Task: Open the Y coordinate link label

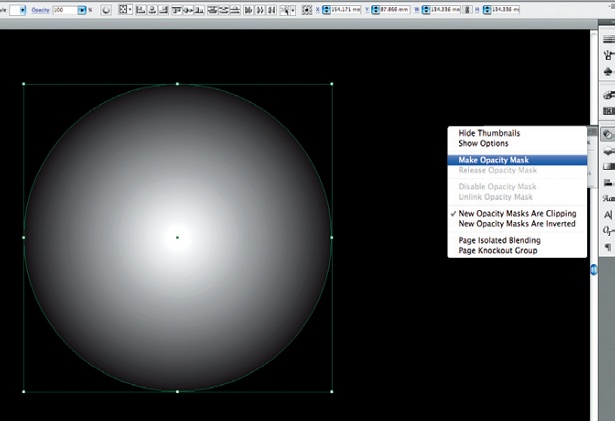Action: 367,10
